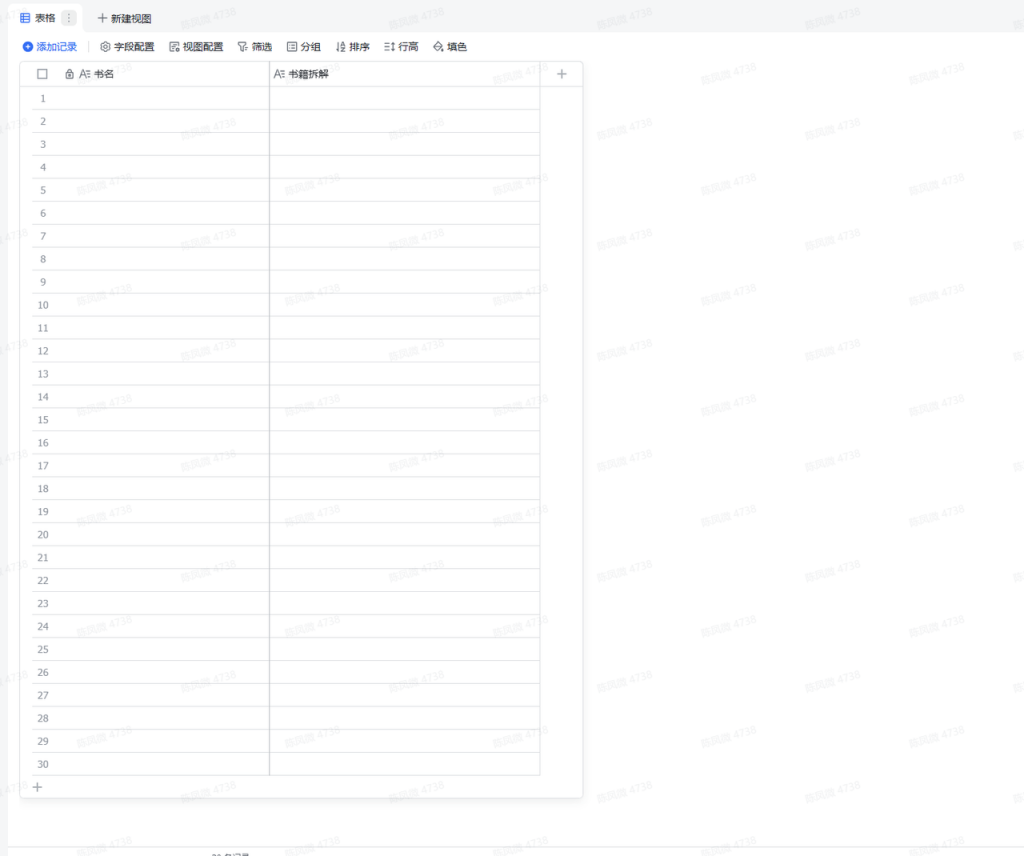Click the 书籍拆解 cell in row 28

pos(404,718)
